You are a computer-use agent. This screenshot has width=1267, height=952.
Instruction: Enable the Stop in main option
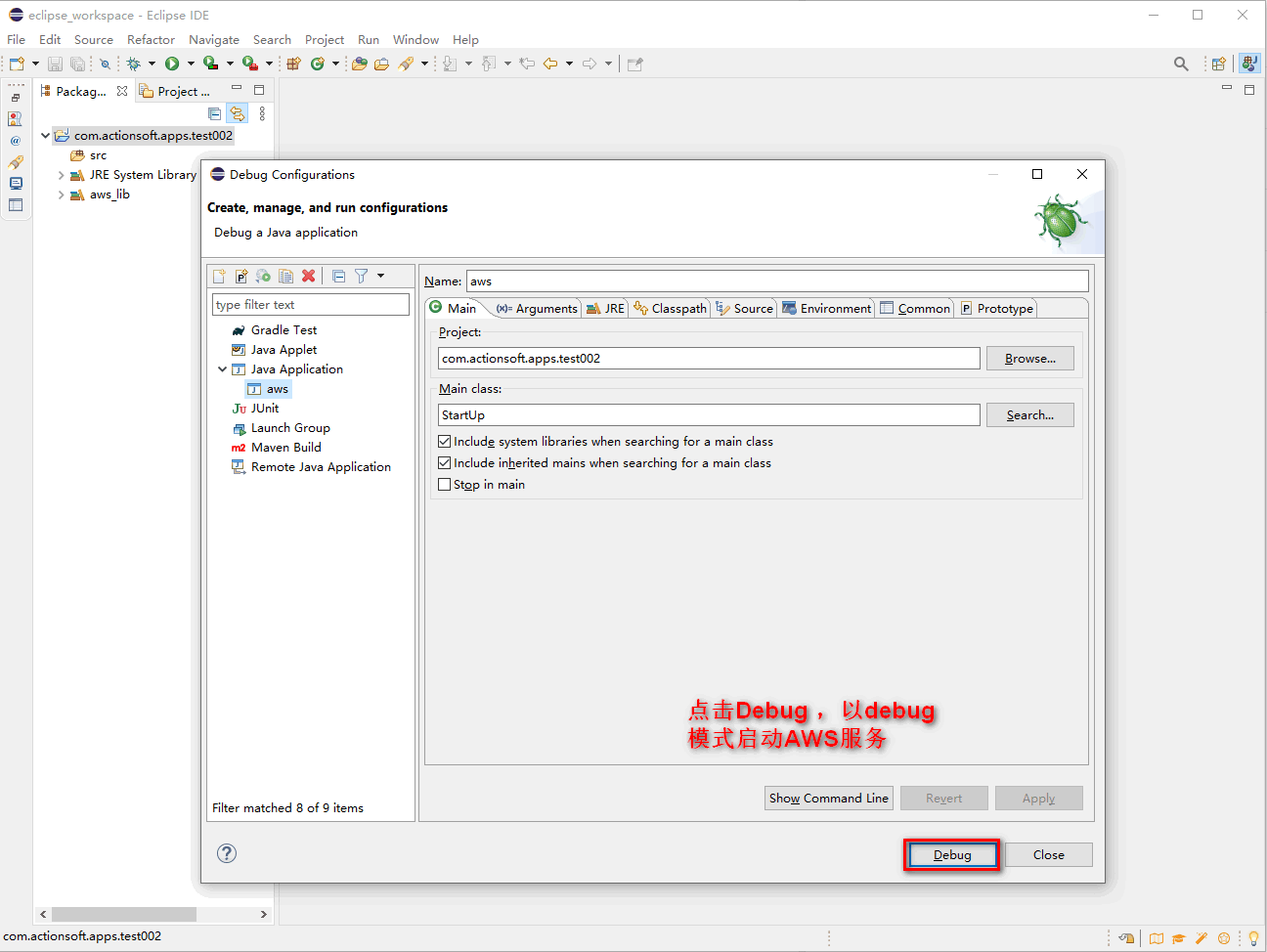pyautogui.click(x=445, y=484)
